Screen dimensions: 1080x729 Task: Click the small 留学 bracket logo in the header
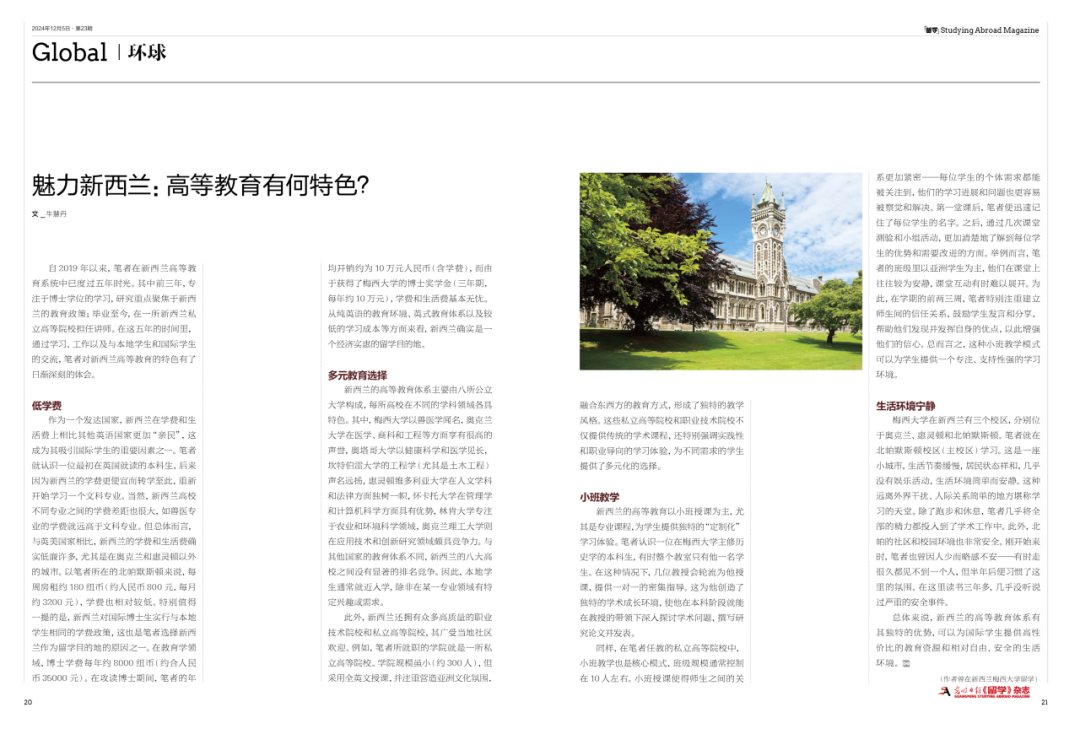(x=931, y=30)
